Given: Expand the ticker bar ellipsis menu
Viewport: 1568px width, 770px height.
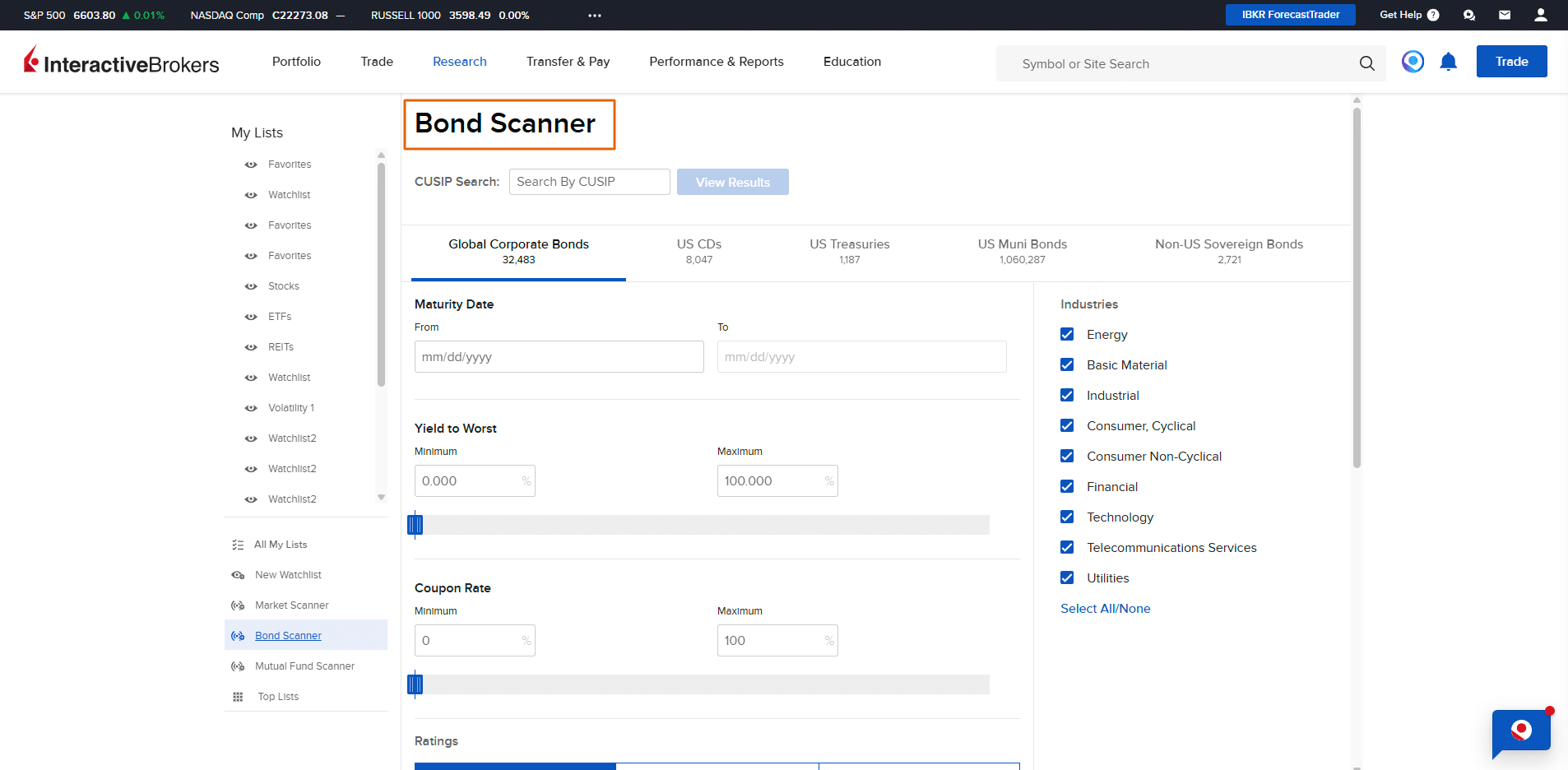Looking at the screenshot, I should tap(594, 16).
